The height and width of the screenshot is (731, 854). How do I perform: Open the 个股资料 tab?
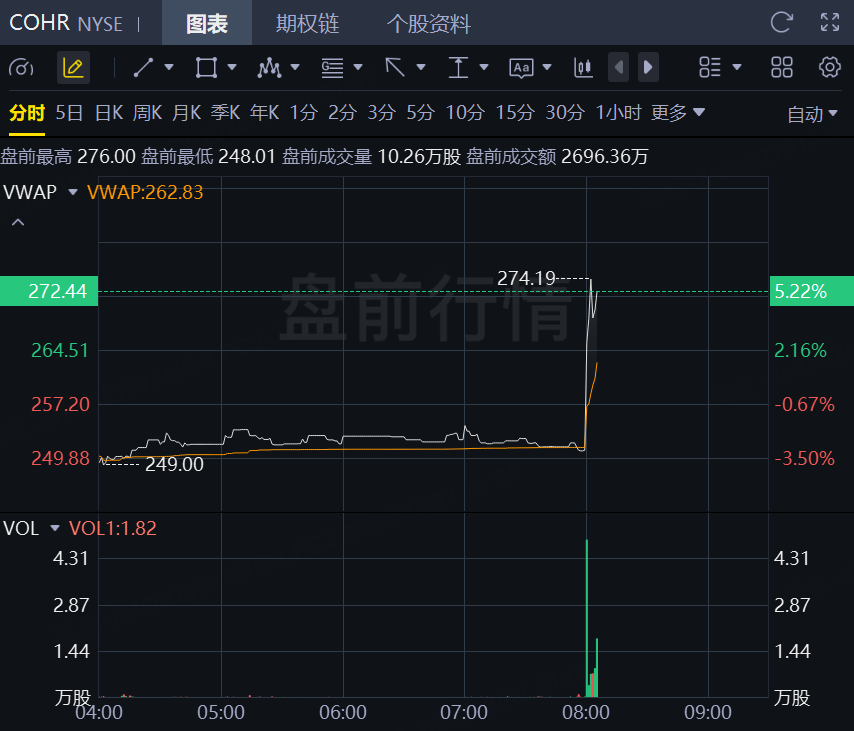tap(429, 23)
